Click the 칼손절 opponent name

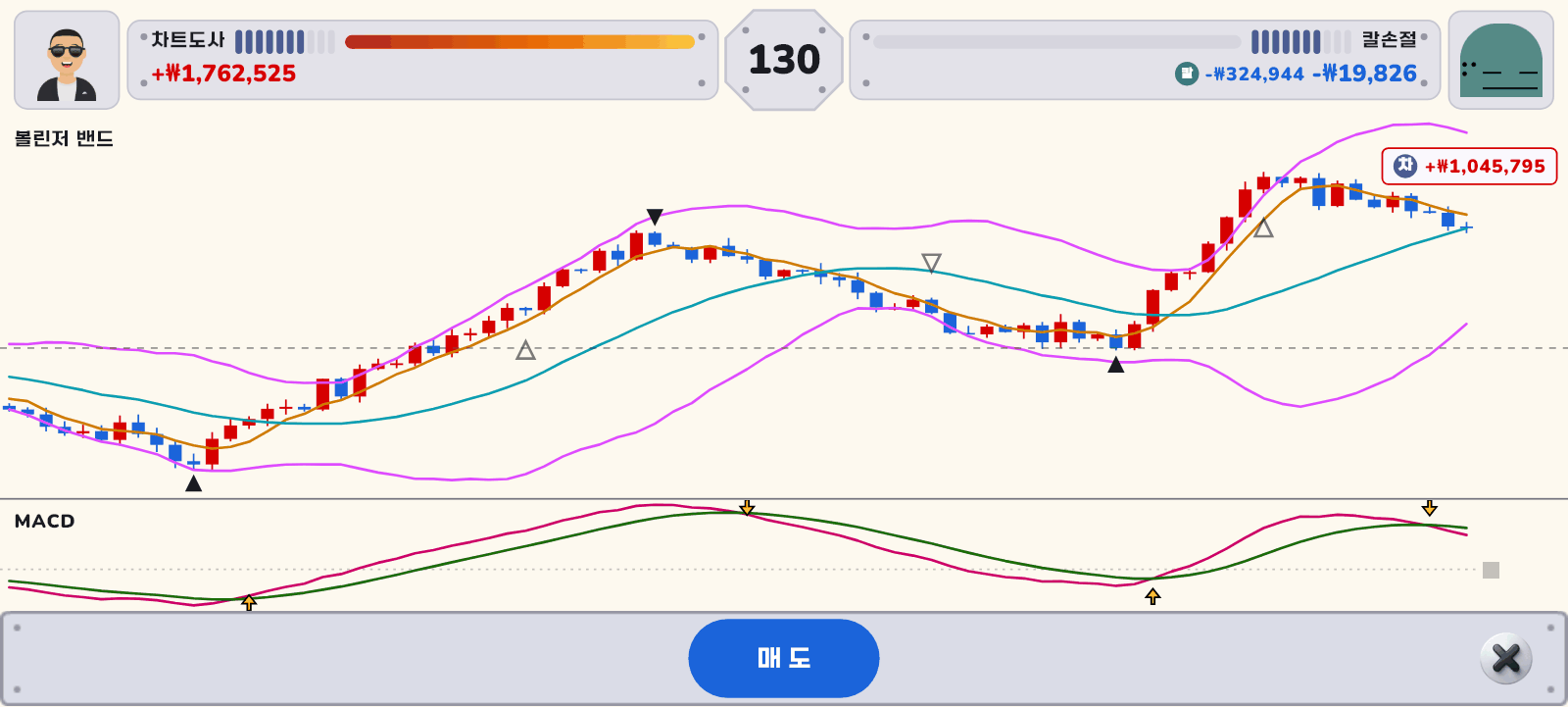[1390, 40]
